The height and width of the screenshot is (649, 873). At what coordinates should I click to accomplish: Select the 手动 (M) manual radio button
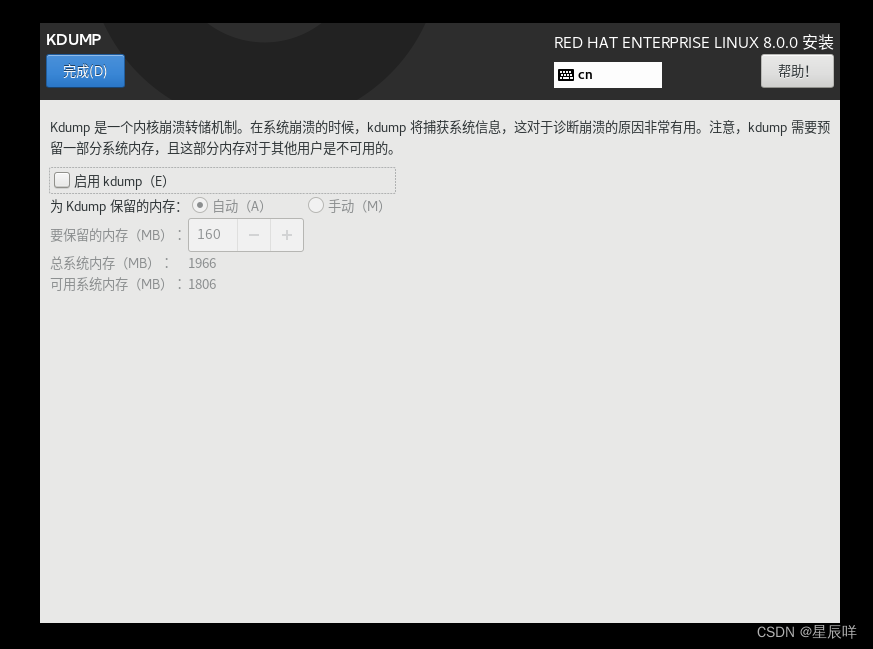tap(316, 206)
